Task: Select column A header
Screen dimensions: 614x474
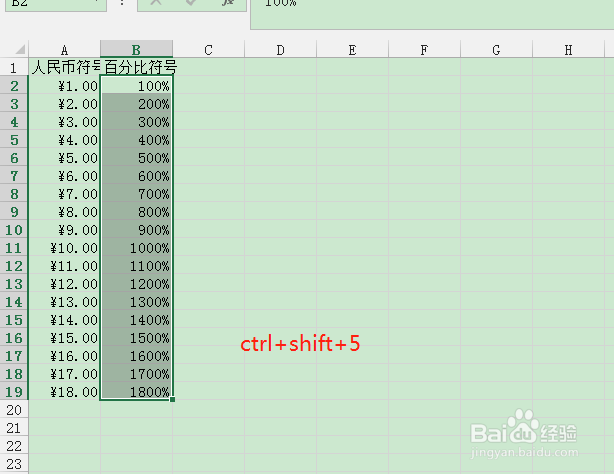Action: (64, 50)
